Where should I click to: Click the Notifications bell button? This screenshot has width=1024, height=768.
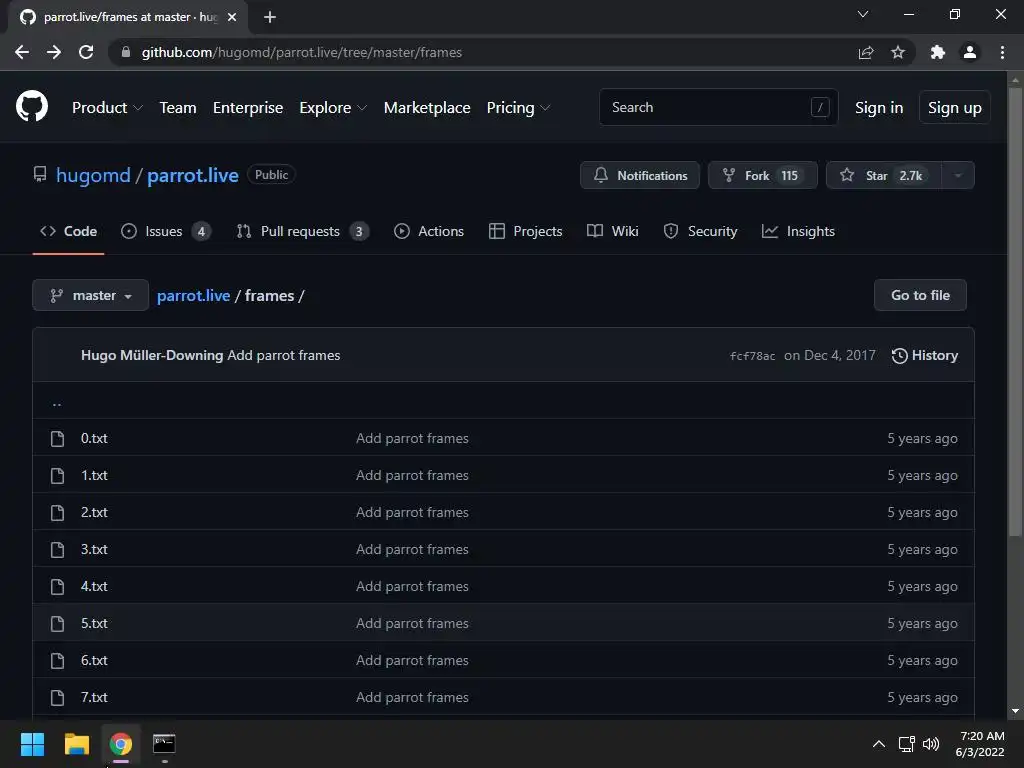coord(639,175)
